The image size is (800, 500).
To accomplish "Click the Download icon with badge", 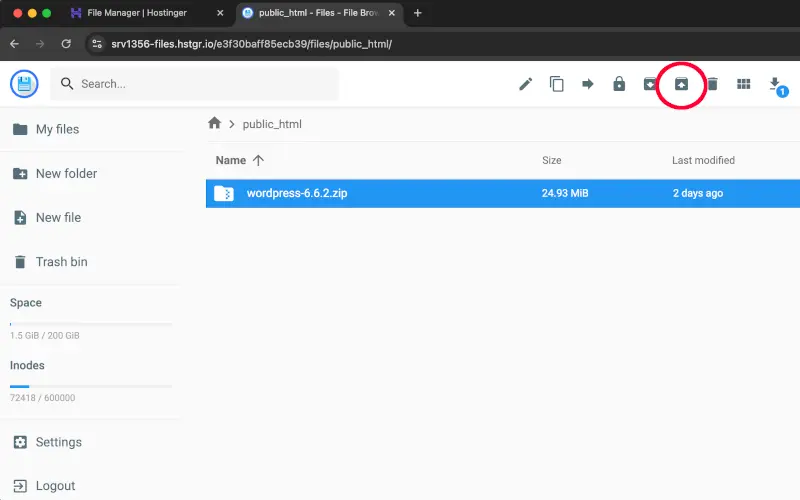I will coord(778,86).
